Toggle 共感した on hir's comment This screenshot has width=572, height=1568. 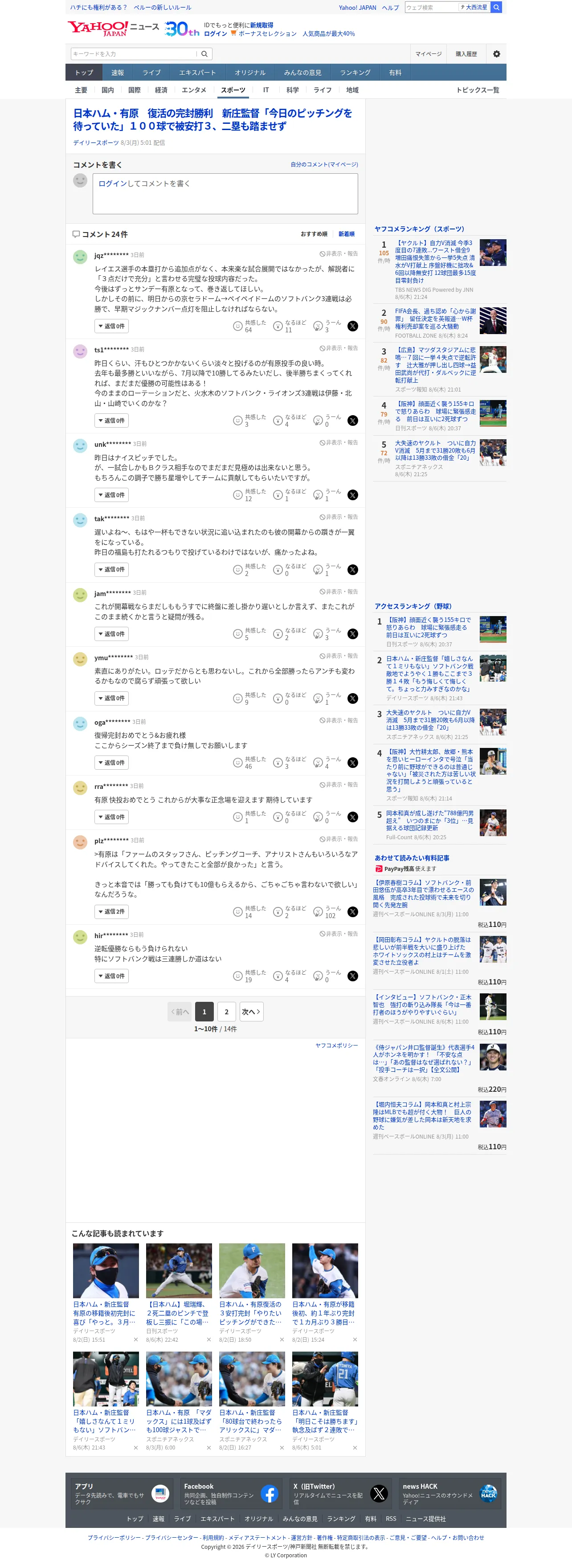250,976
